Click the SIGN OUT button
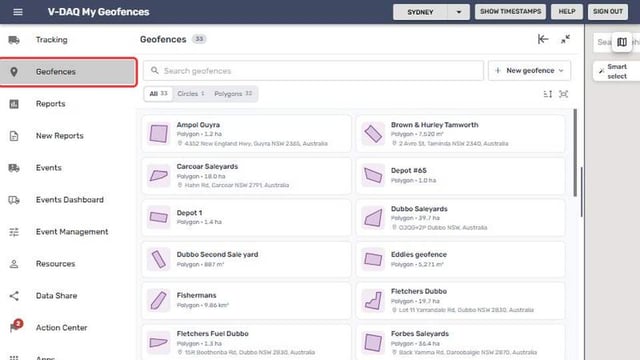The image size is (640, 360). (x=608, y=11)
